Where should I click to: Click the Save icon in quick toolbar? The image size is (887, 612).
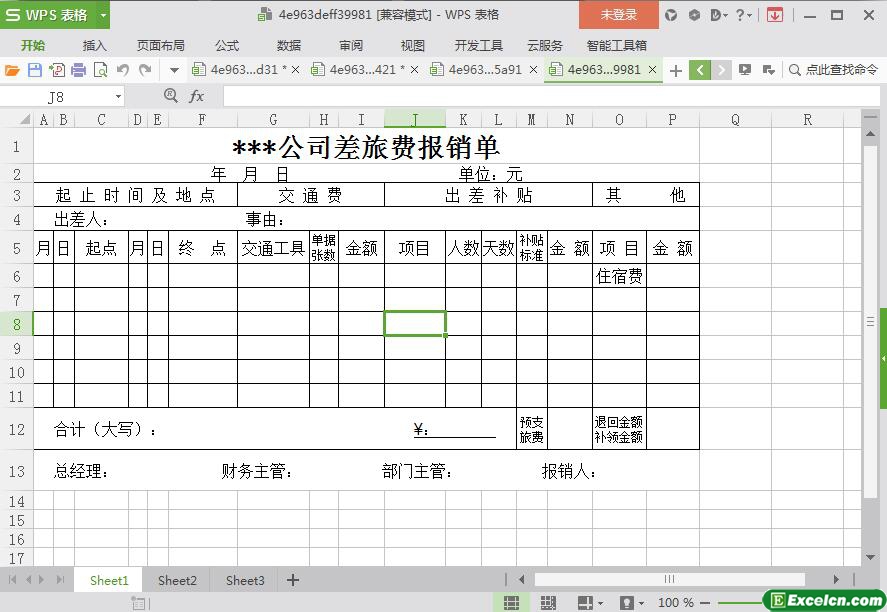[x=35, y=70]
